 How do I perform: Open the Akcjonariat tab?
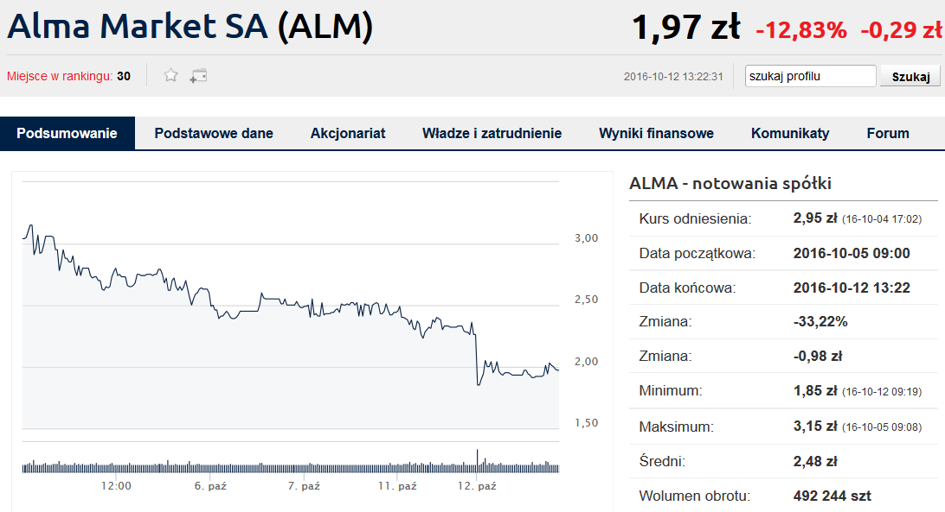(x=348, y=133)
